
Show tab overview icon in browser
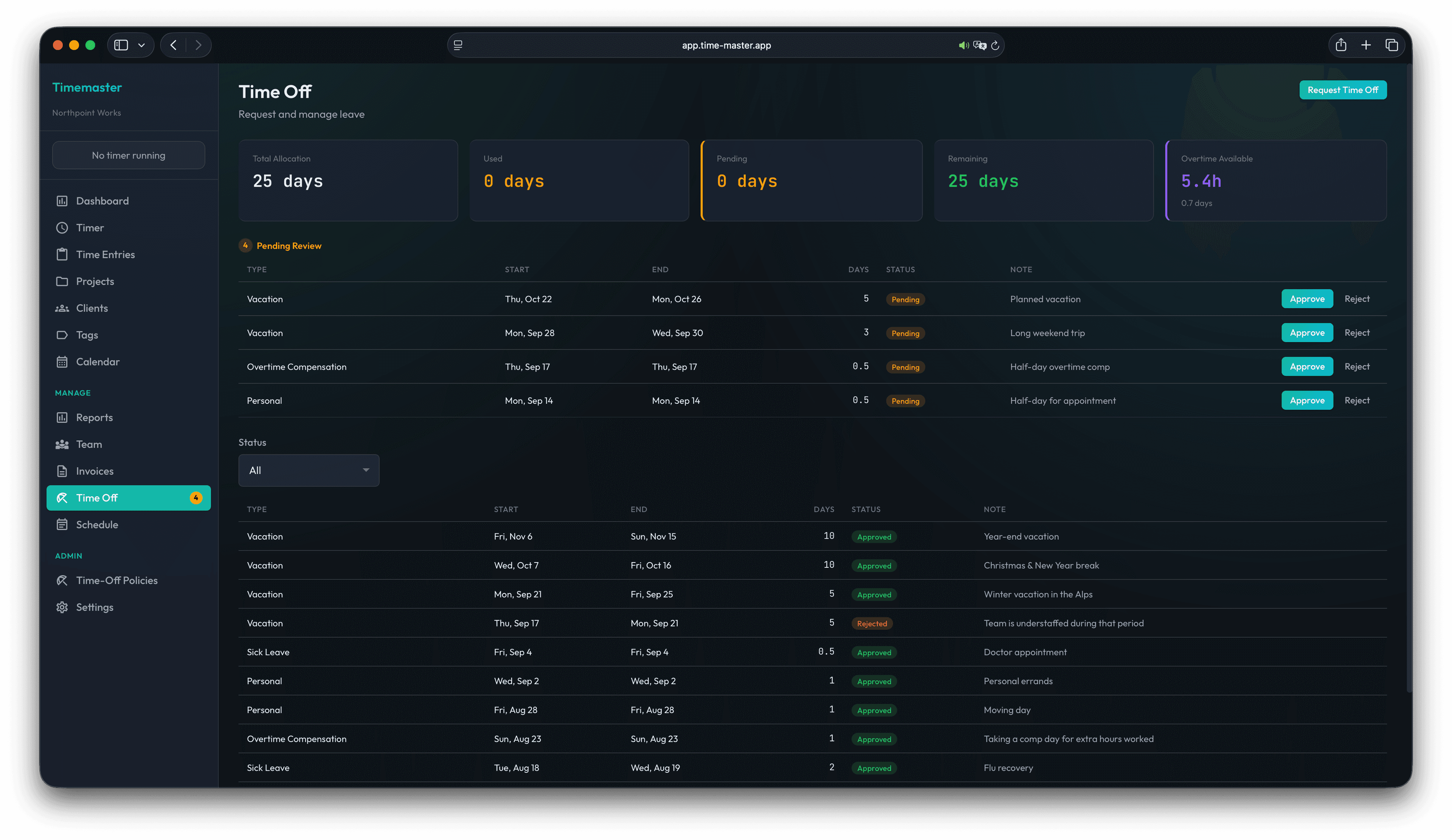coord(1391,45)
